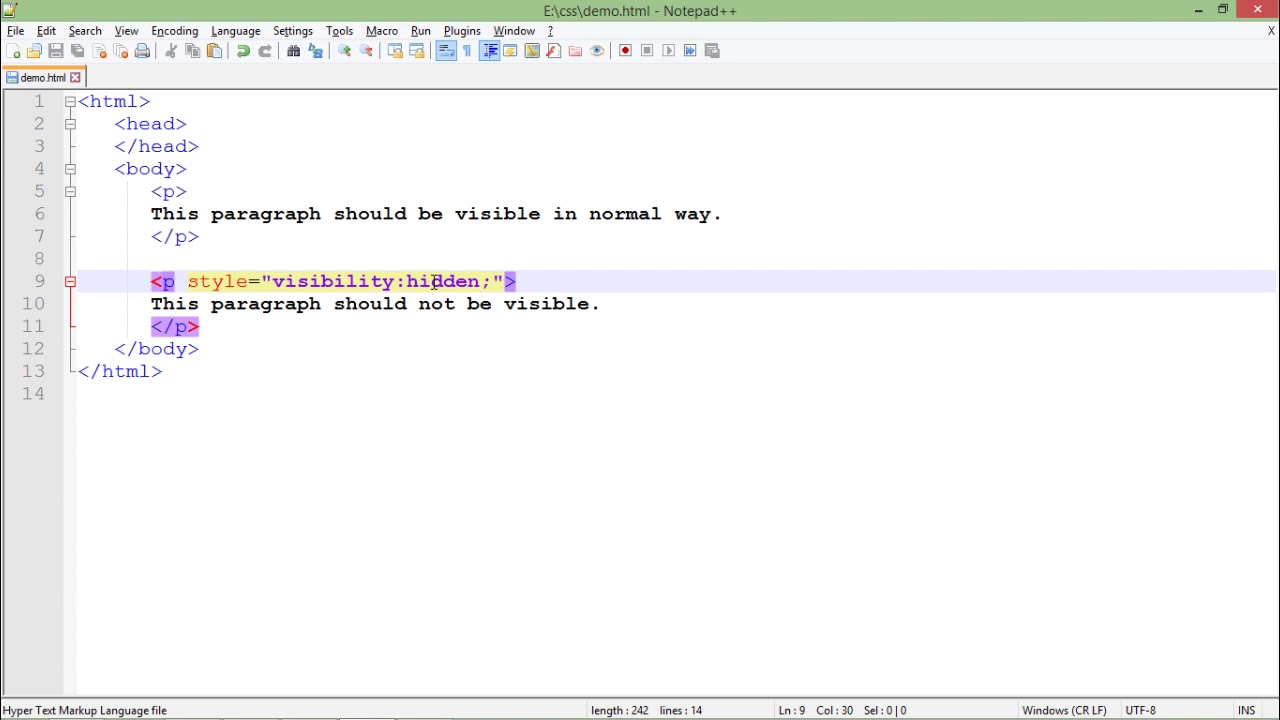
Task: Open a file using toolbar icon
Action: click(34, 51)
